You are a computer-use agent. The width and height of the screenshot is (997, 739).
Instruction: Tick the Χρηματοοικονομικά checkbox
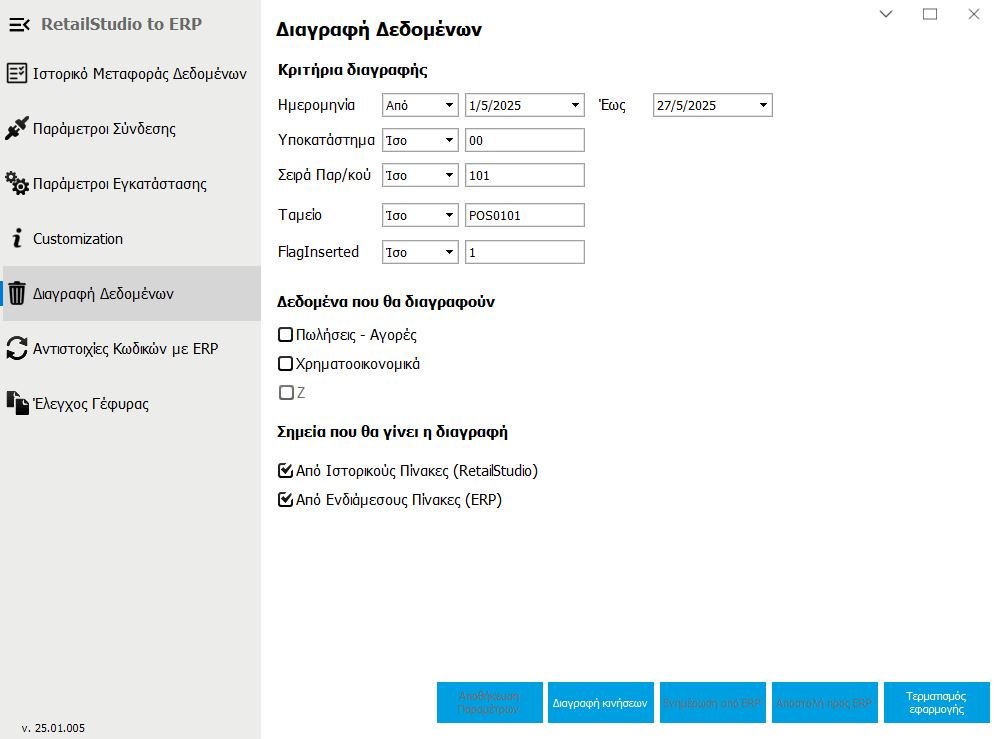pos(286,364)
